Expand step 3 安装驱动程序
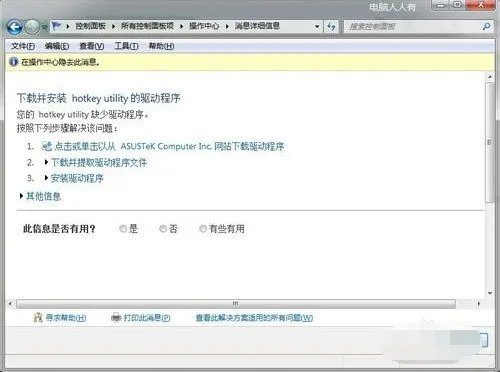The width and height of the screenshot is (500, 372). click(77, 178)
